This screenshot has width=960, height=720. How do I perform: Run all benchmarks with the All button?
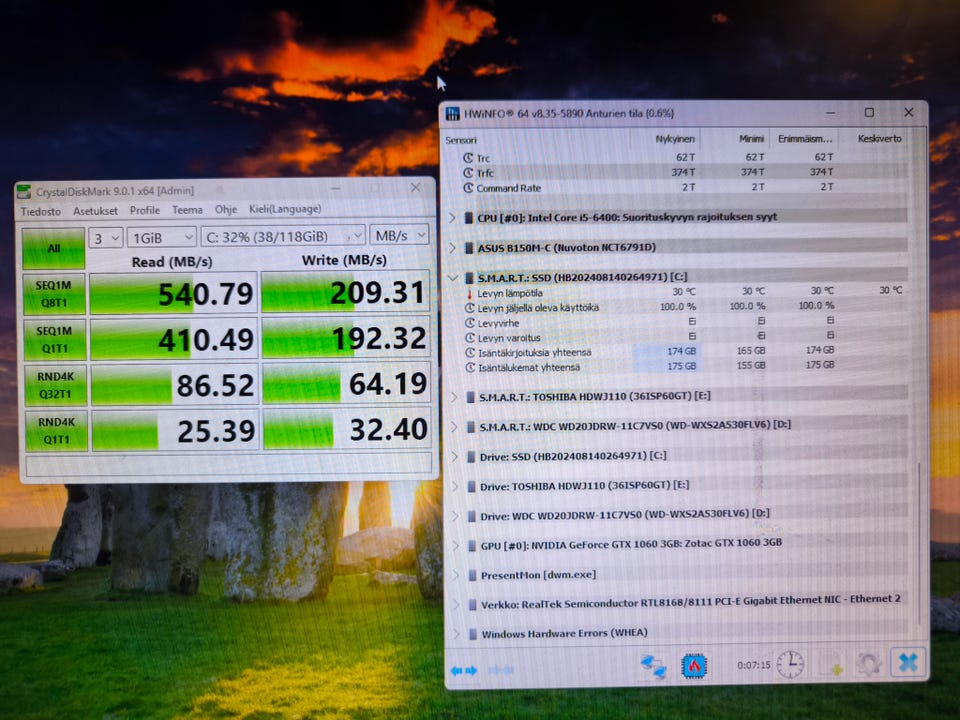53,249
